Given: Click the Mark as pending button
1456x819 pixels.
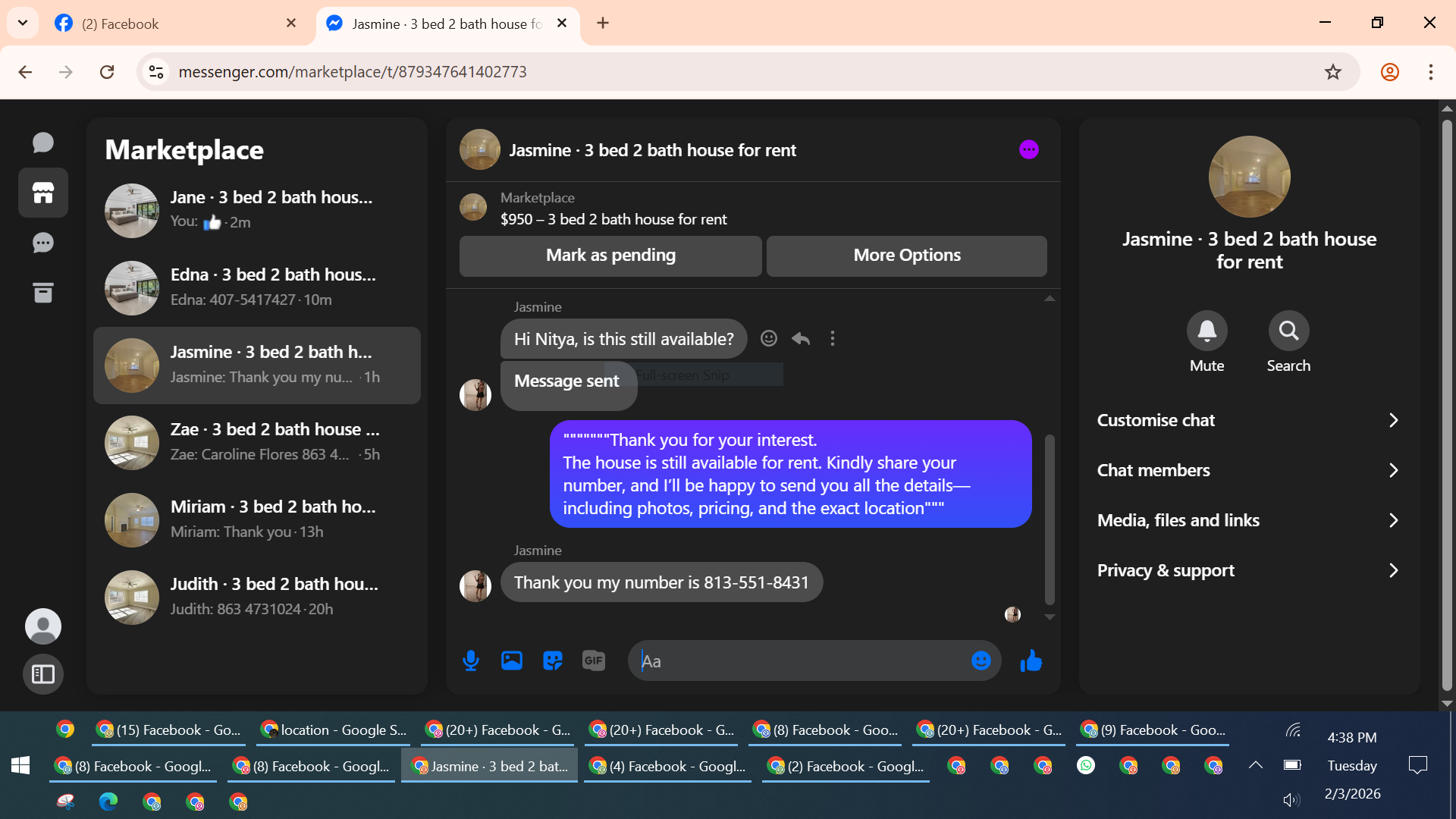Looking at the screenshot, I should [x=610, y=256].
